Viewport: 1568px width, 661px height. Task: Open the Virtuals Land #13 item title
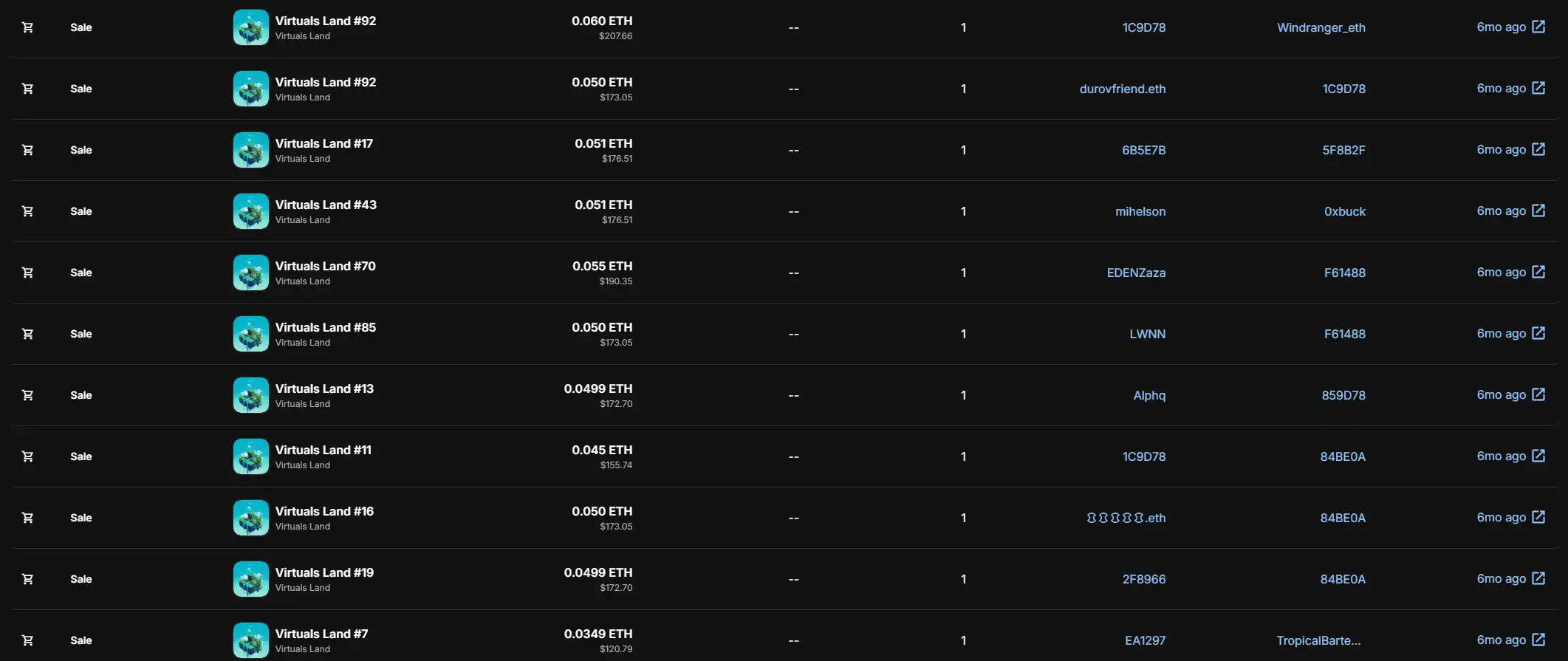pos(324,388)
